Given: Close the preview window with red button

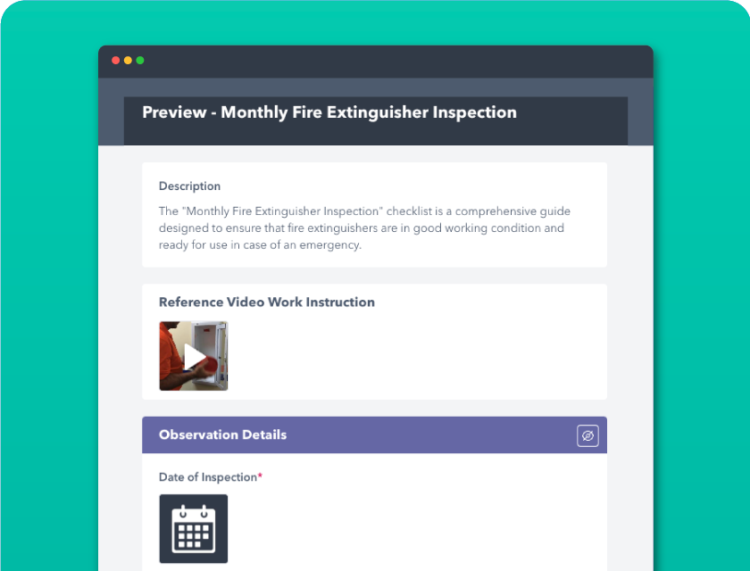Looking at the screenshot, I should point(116,60).
